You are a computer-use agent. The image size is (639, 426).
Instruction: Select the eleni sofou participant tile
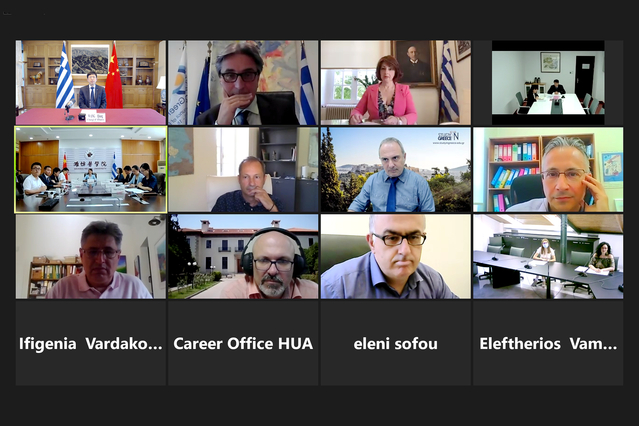396,343
